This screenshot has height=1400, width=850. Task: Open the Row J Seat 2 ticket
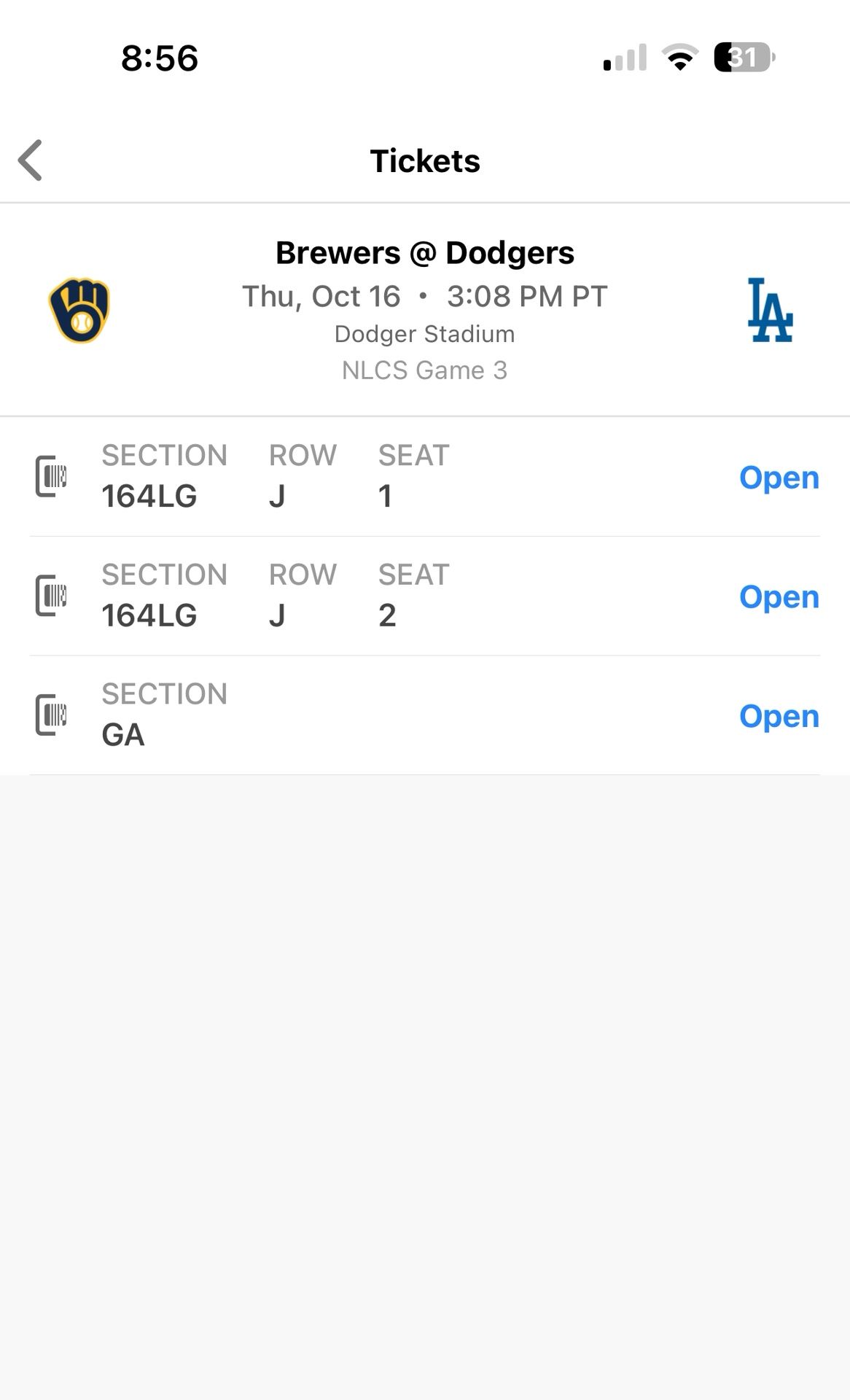coord(779,597)
